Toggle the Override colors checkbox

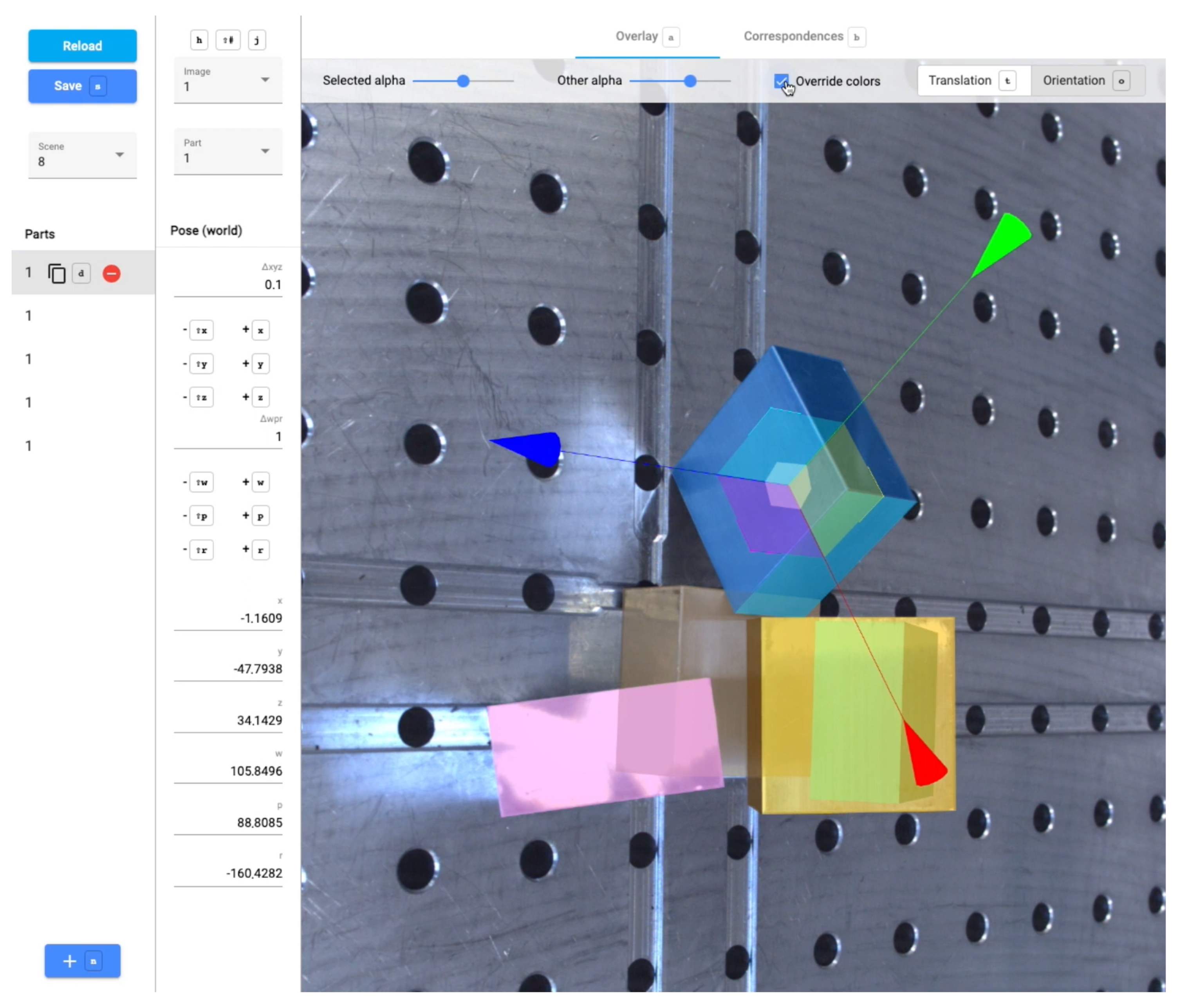coord(781,81)
